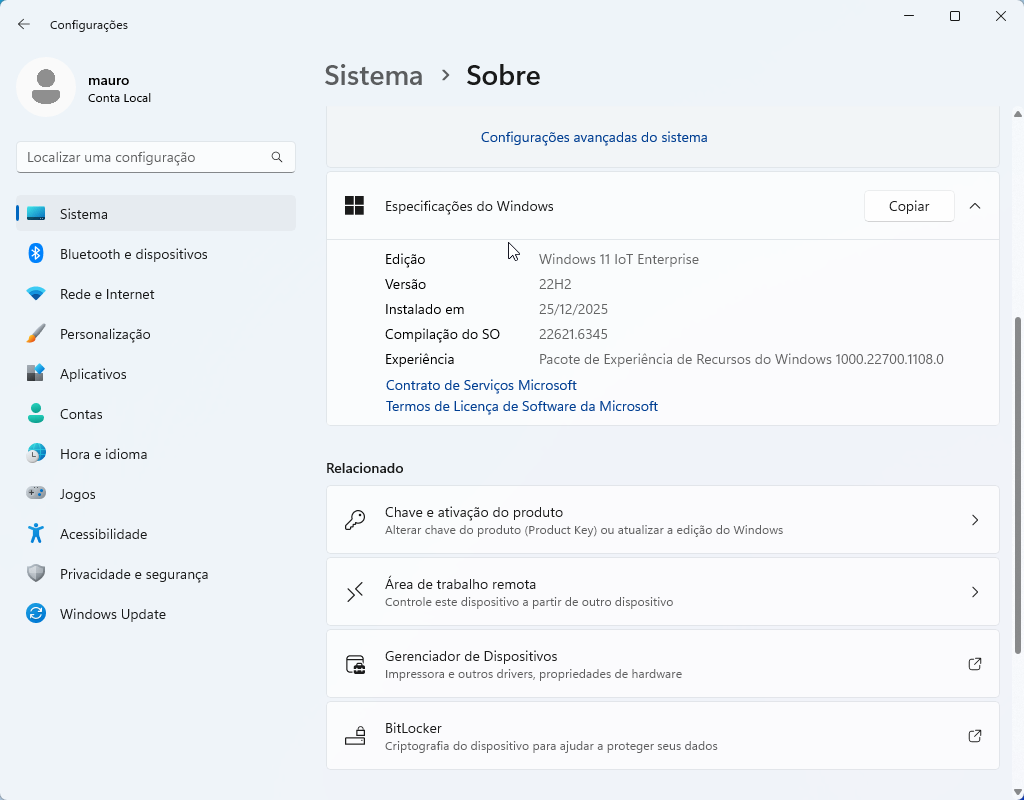The height and width of the screenshot is (800, 1024).
Task: Click the Sobre page title
Action: 503,75
